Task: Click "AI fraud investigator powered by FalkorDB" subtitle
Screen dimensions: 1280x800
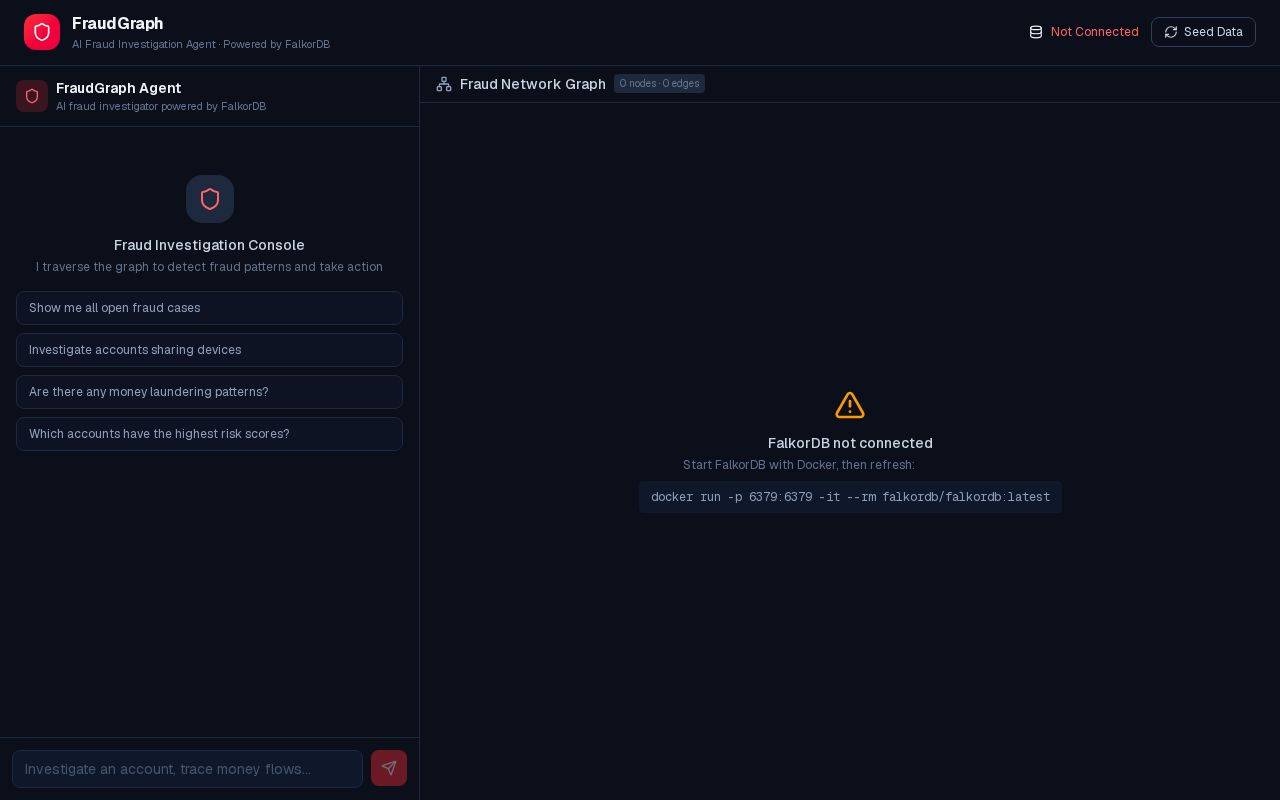Action: [161, 106]
